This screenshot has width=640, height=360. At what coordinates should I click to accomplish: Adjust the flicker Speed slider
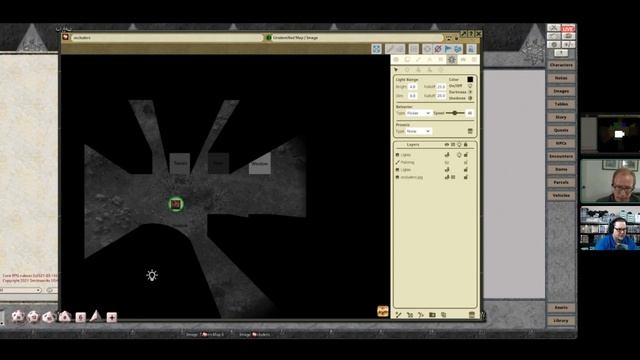coord(454,113)
